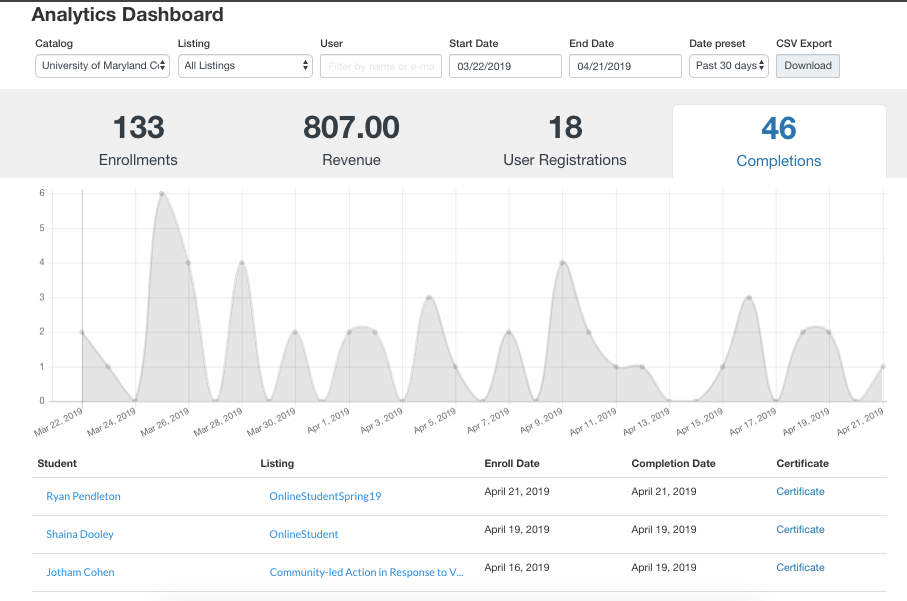This screenshot has height=601, width=907.
Task: Expand the All Listings dropdown
Action: tap(245, 66)
